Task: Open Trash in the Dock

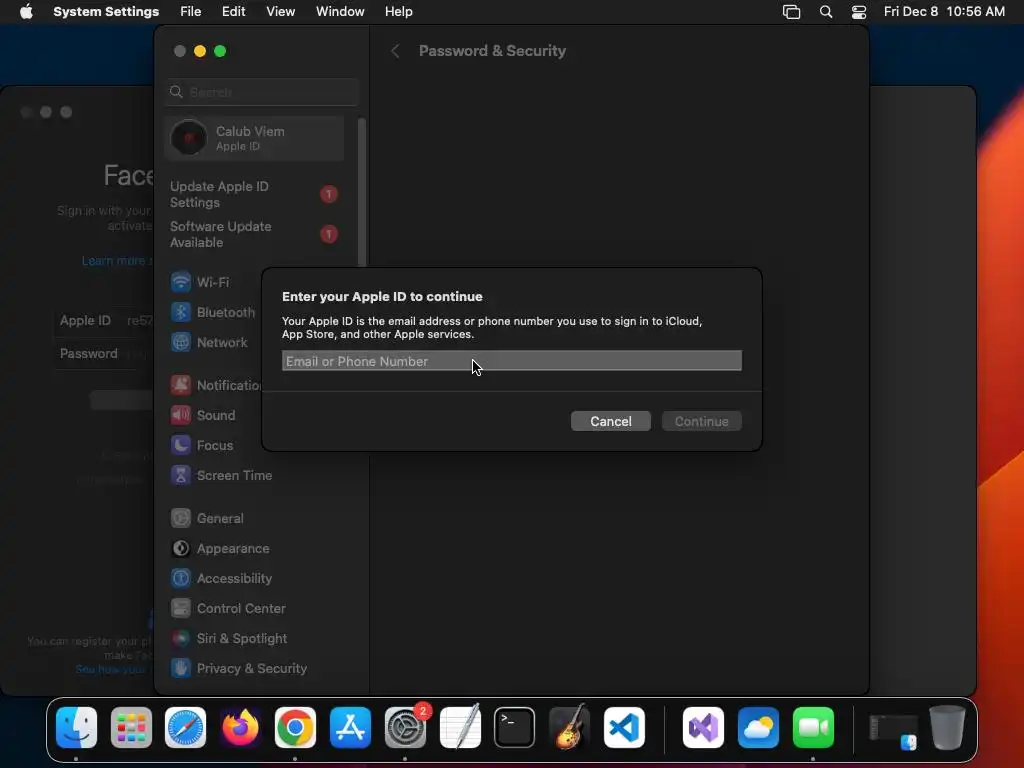Action: pos(947,728)
